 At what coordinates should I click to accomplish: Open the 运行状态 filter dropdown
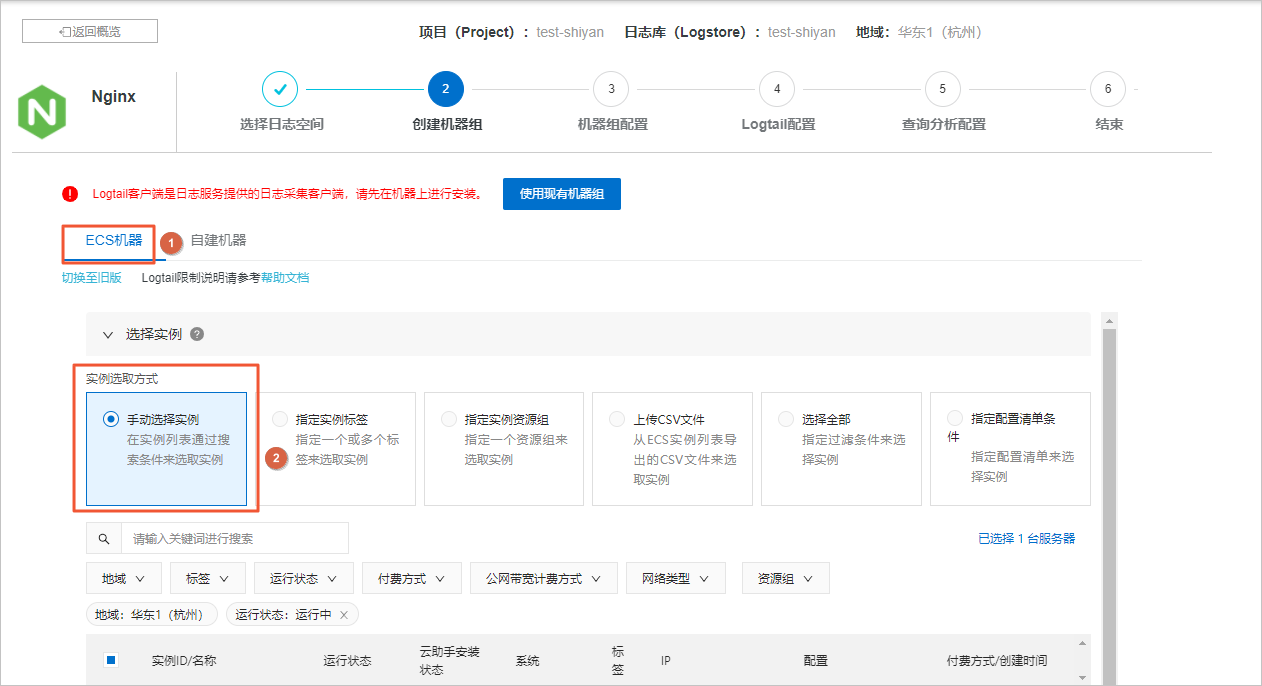[304, 578]
